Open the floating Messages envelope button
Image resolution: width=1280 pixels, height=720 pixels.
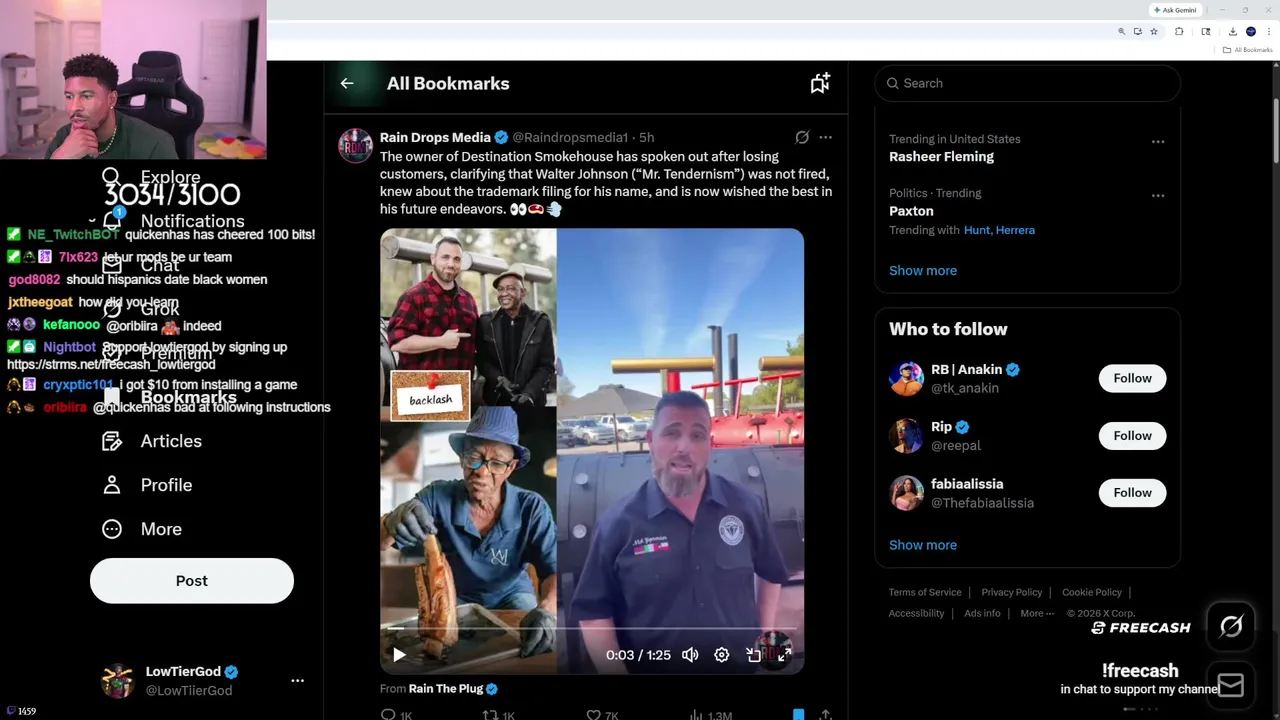1231,684
